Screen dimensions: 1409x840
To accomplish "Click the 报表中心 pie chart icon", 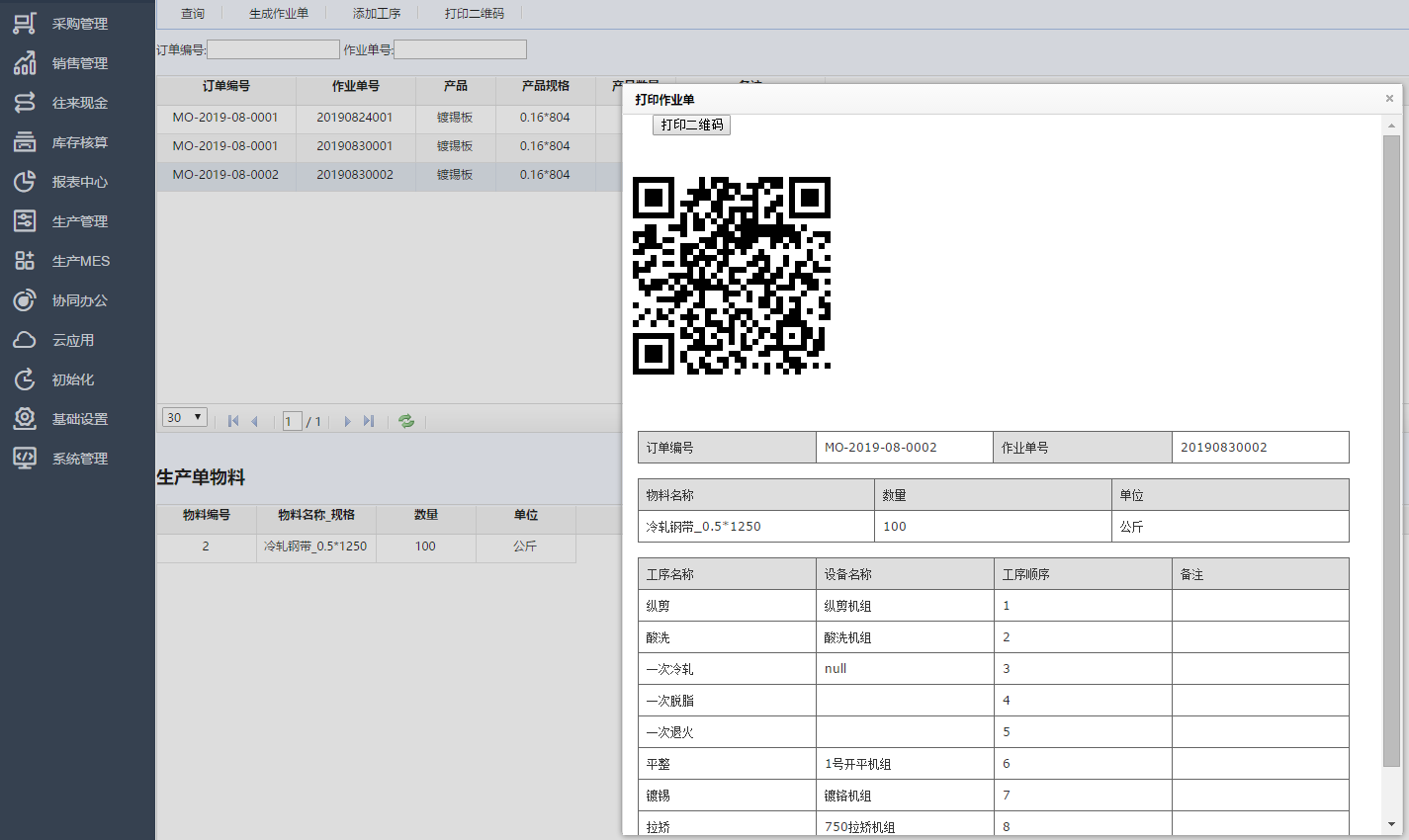I will tap(25, 181).
